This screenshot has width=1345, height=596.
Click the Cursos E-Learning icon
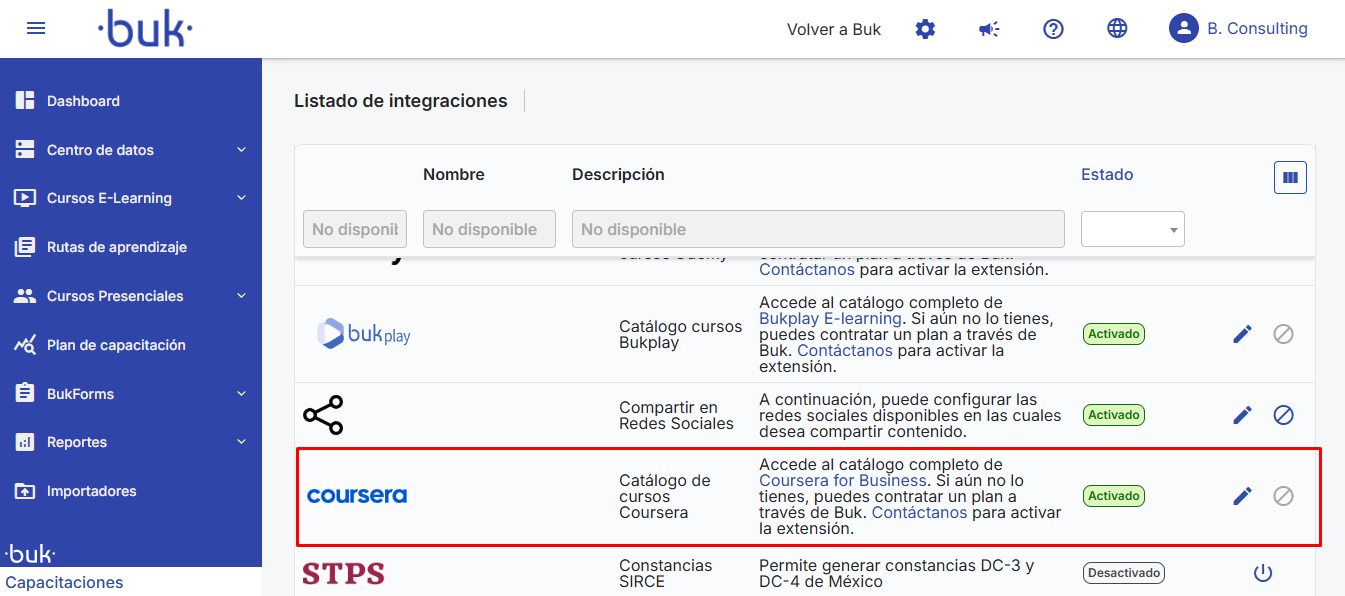click(x=25, y=198)
